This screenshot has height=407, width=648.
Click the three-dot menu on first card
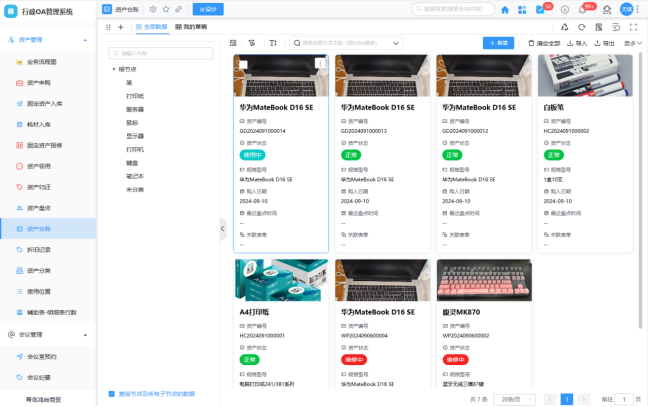pyautogui.click(x=319, y=63)
